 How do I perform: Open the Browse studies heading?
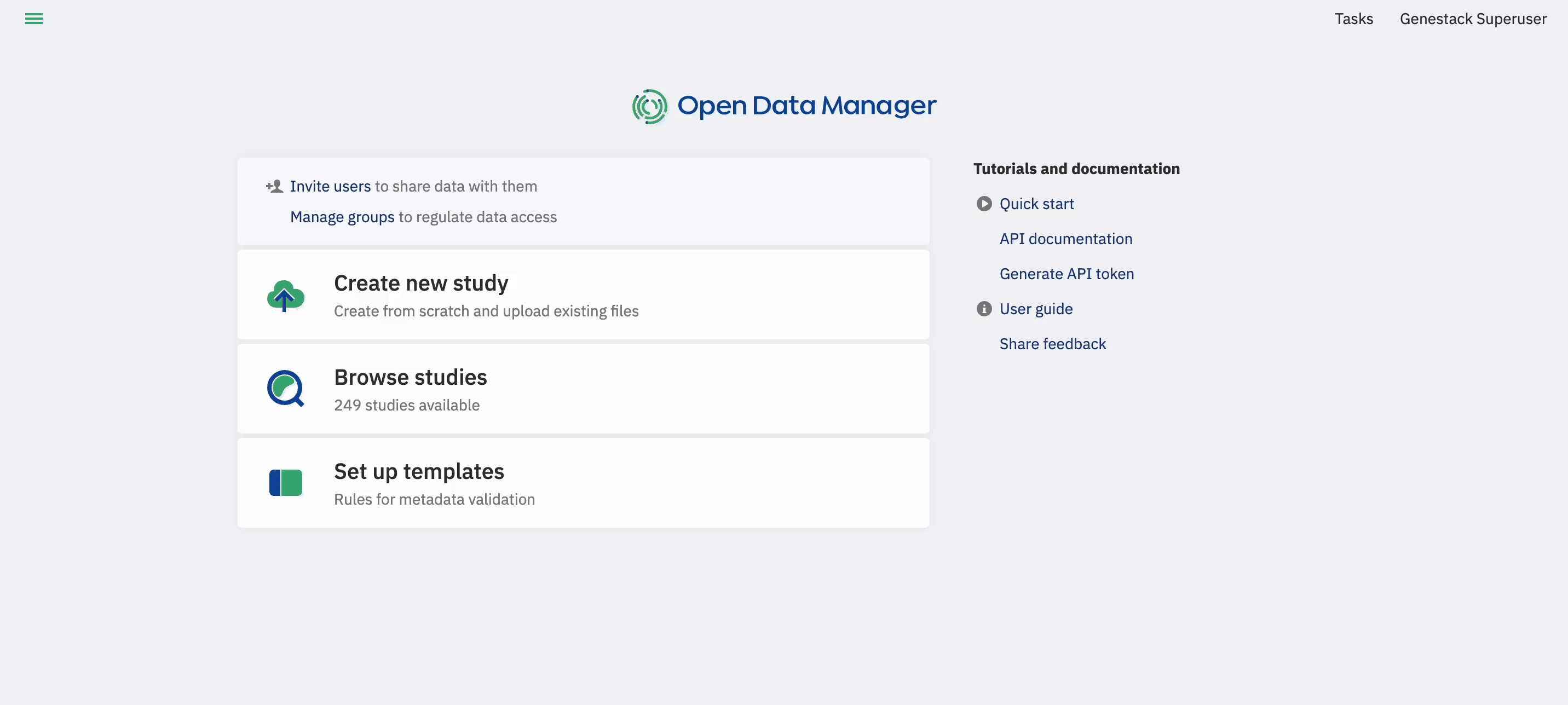[x=410, y=378]
